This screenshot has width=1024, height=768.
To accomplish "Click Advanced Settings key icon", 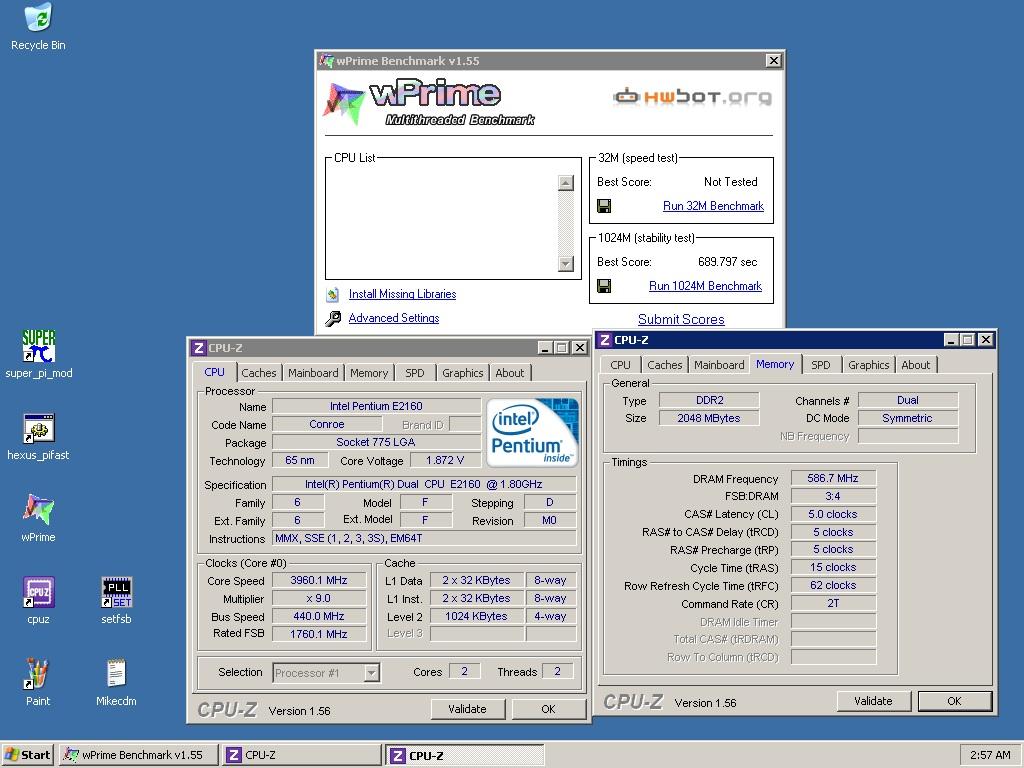I will coord(332,319).
